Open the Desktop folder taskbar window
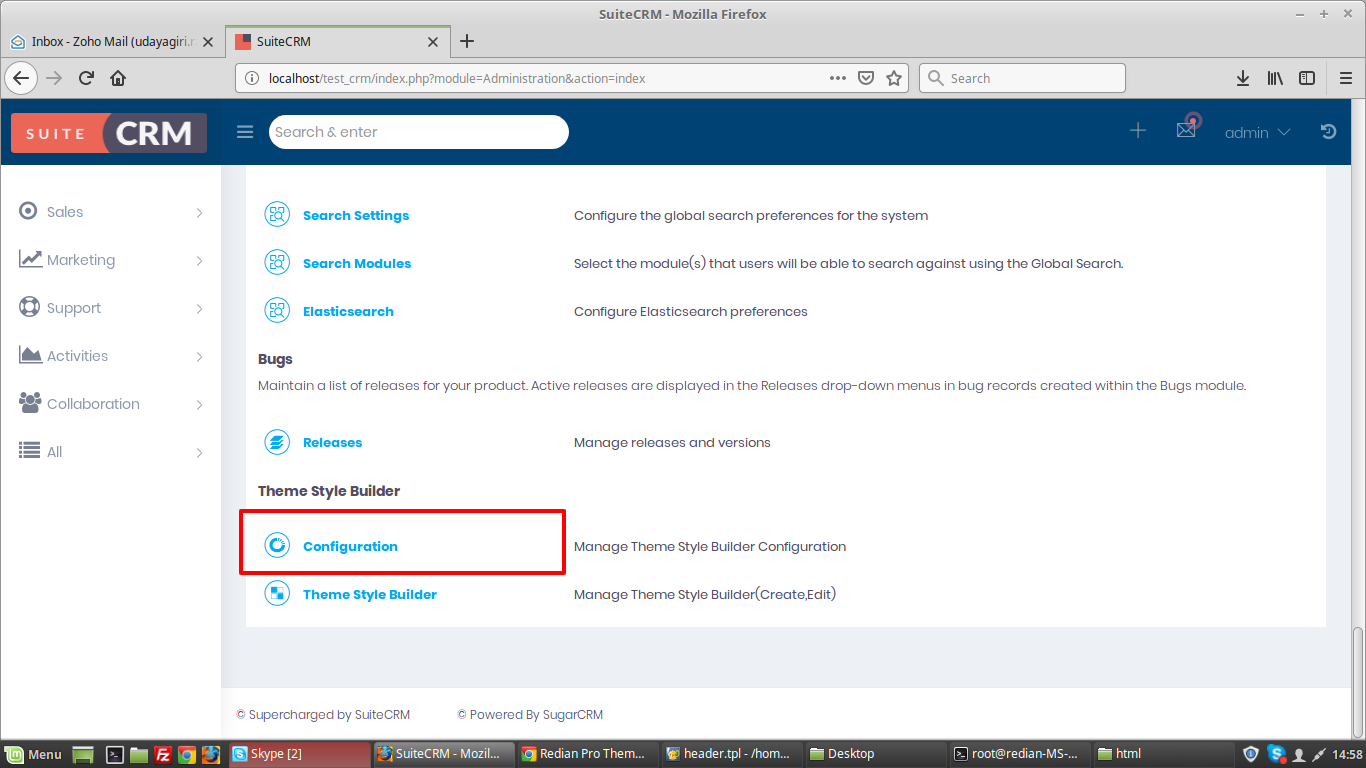 876,754
